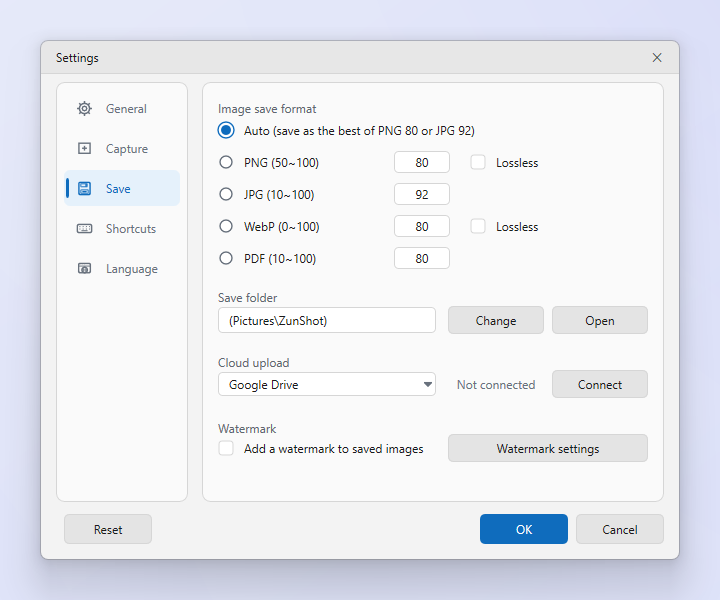Select the Save tab label
Viewport: 720px width, 600px height.
(118, 189)
